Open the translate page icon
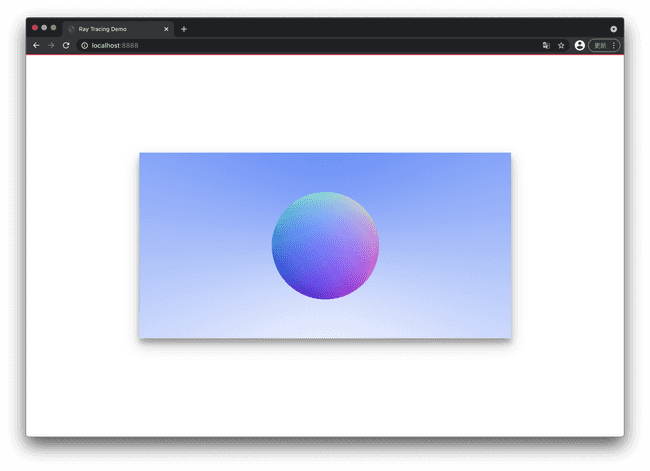 (546, 45)
